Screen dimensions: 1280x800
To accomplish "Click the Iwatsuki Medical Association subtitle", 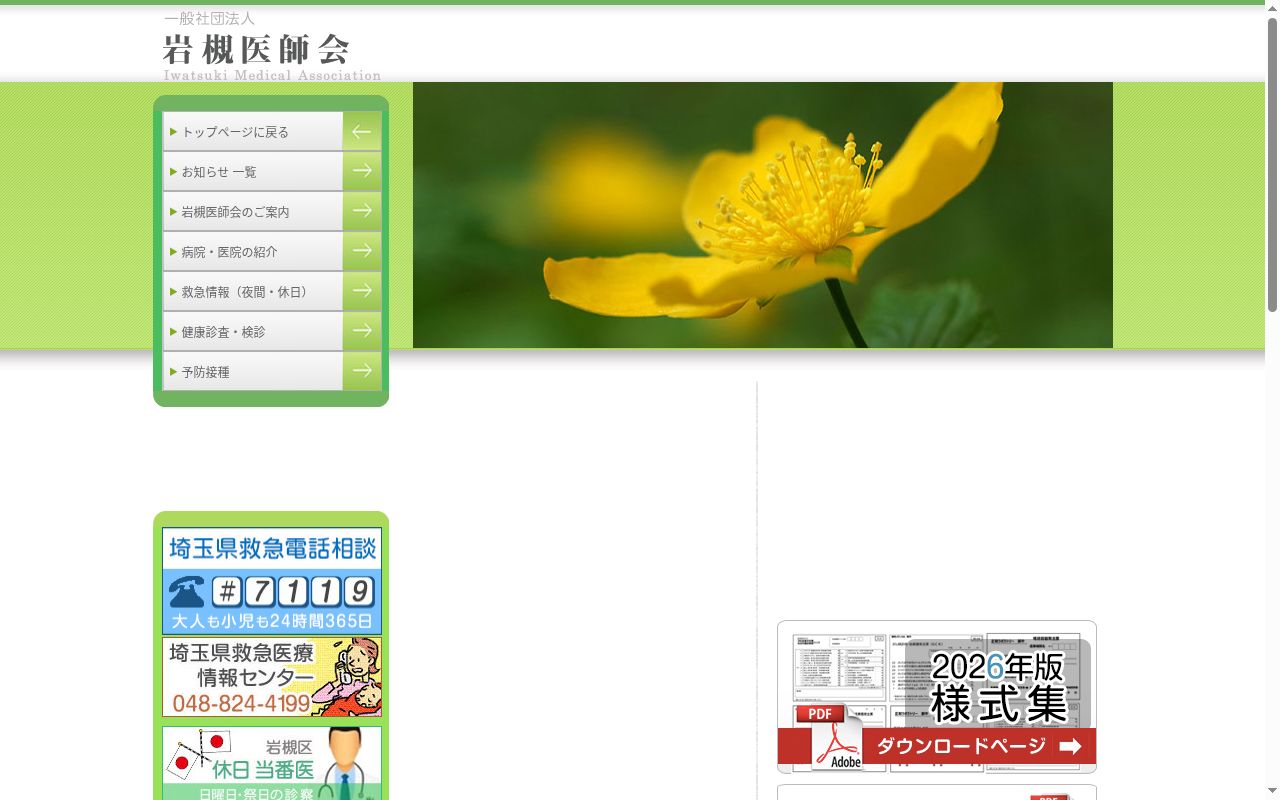I will [x=272, y=75].
